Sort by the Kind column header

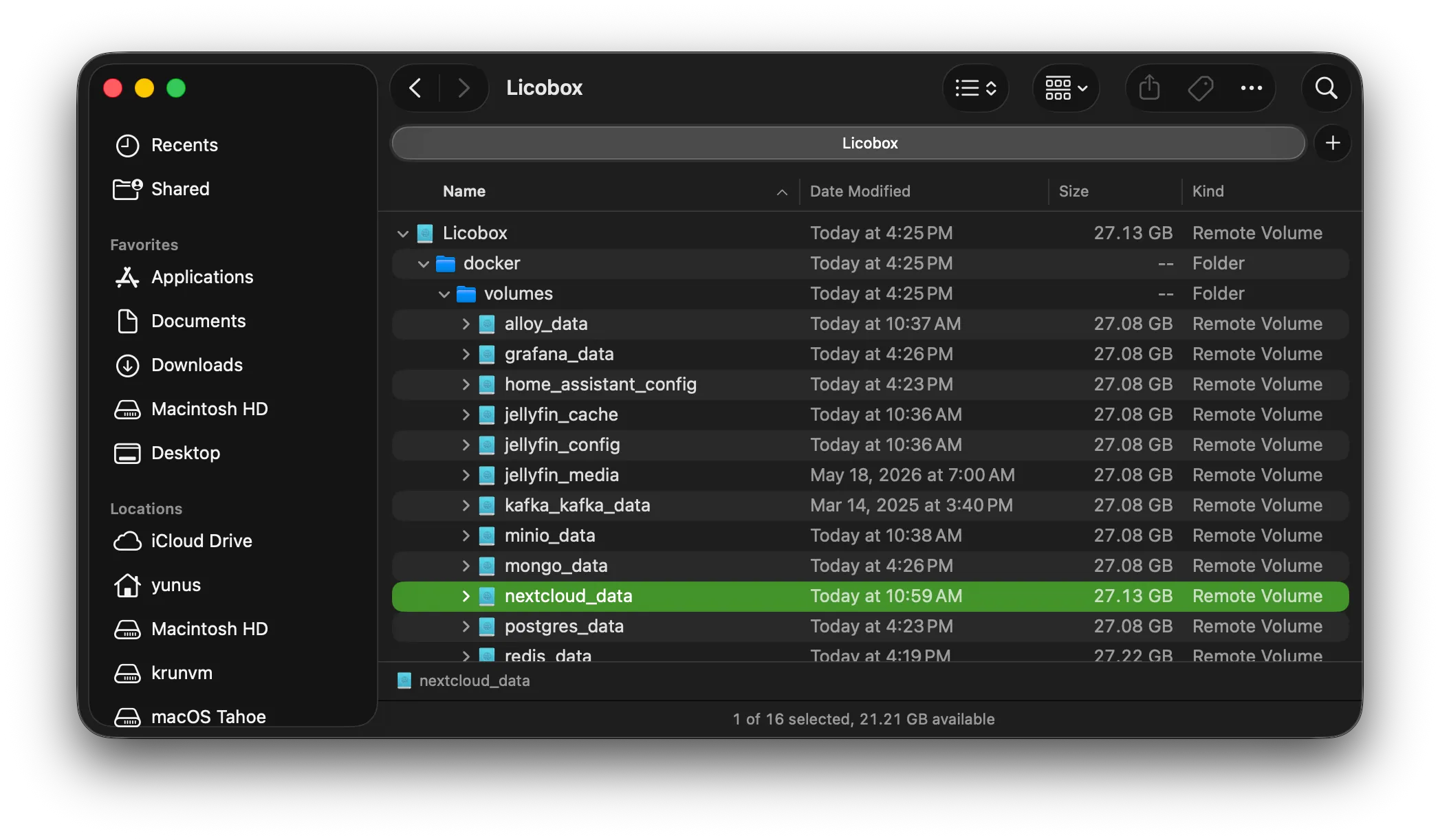(1208, 191)
